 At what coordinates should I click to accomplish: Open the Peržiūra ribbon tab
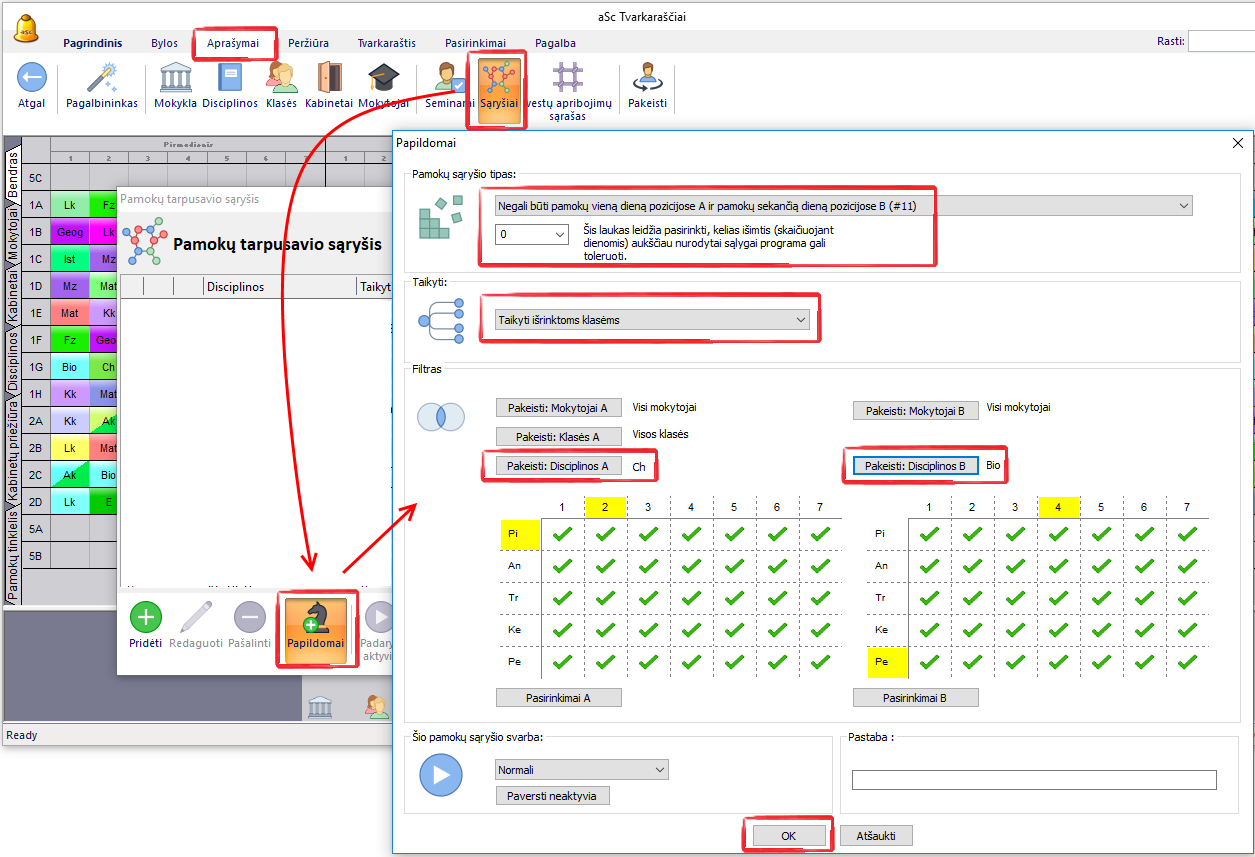pos(310,43)
